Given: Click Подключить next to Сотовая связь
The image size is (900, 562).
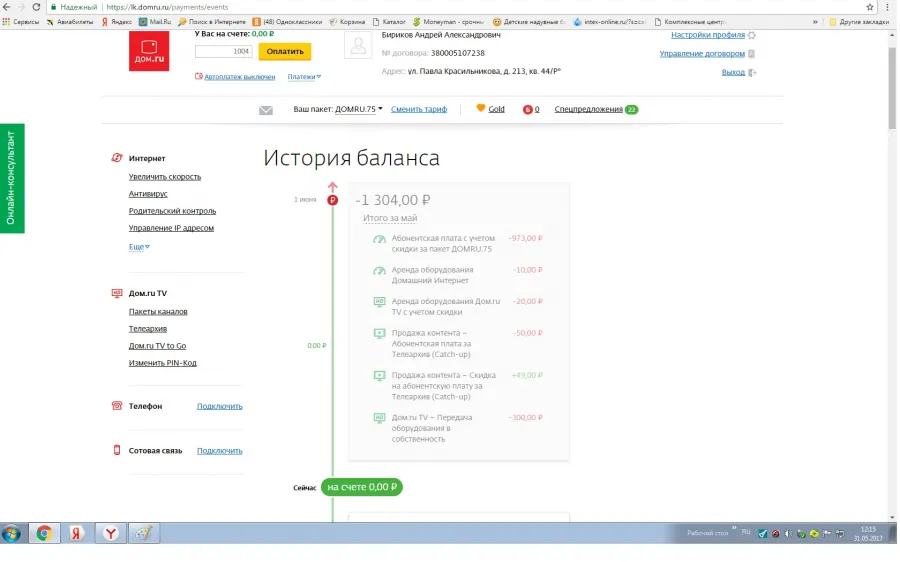Looking at the screenshot, I should pos(220,451).
